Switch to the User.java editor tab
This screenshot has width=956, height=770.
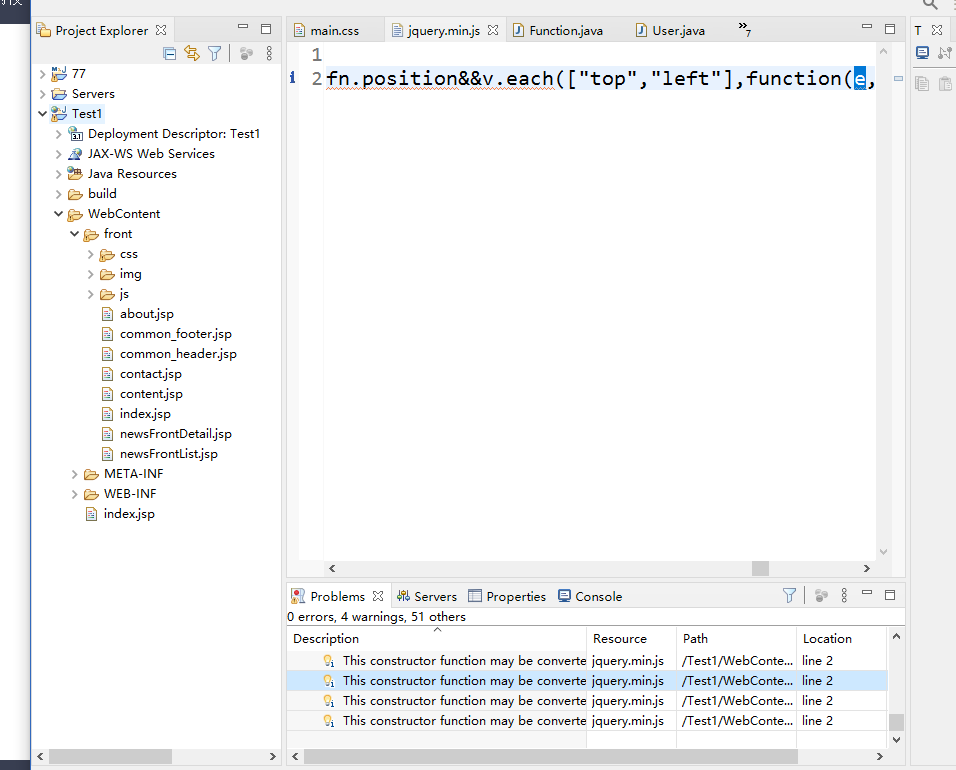[678, 30]
